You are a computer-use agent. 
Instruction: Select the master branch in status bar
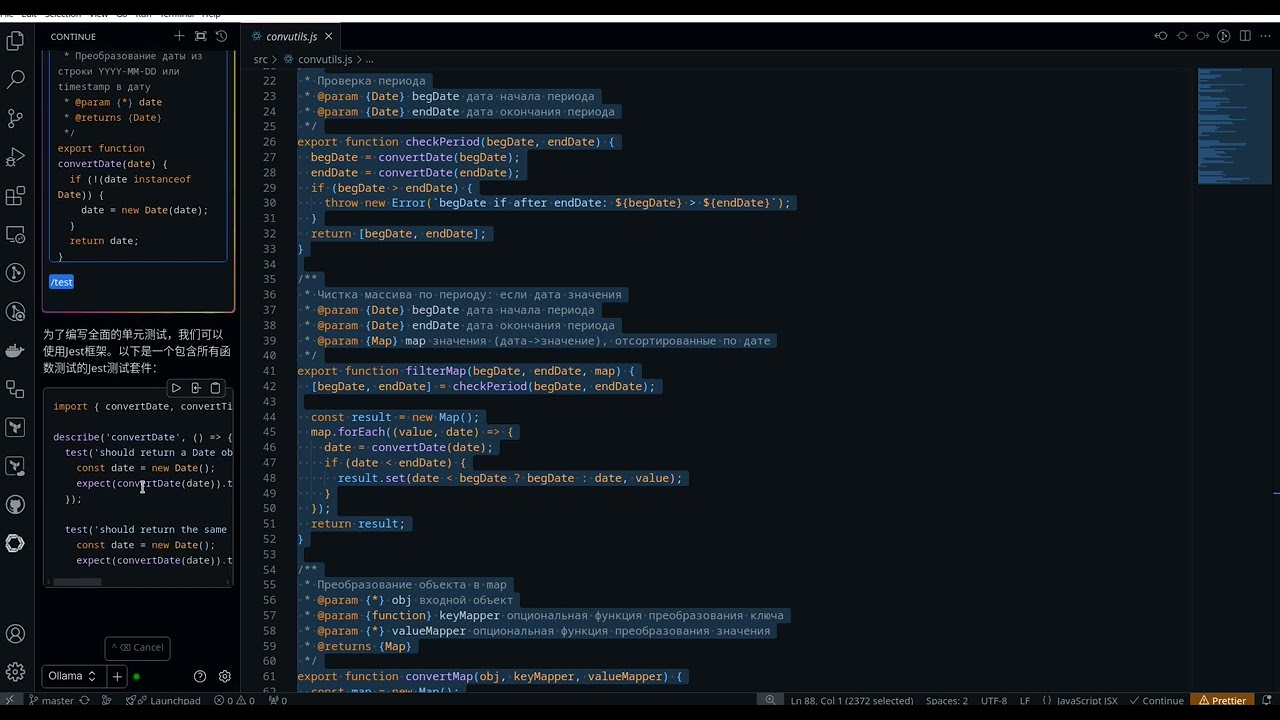[x=51, y=701]
